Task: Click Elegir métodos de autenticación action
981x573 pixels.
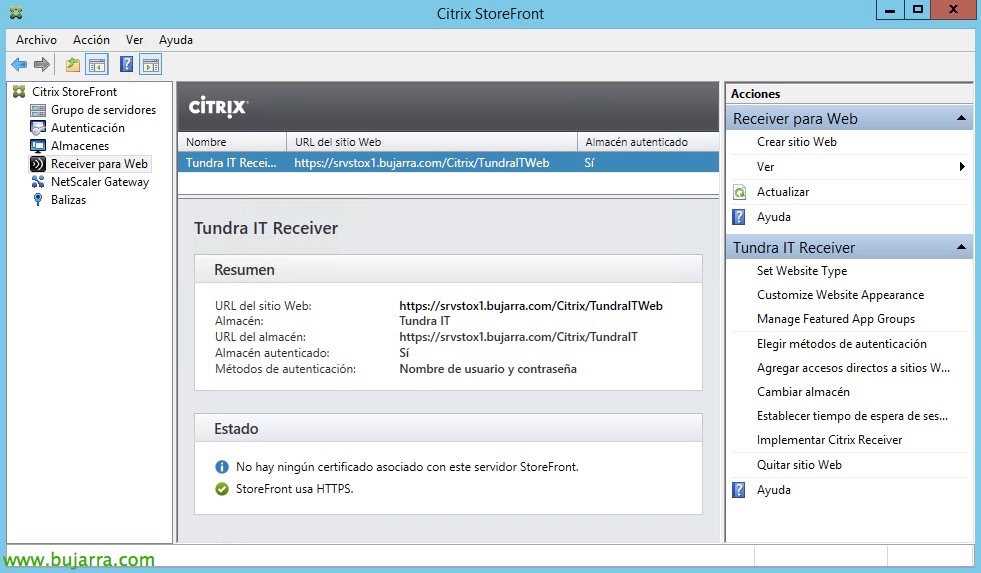Action: [841, 344]
